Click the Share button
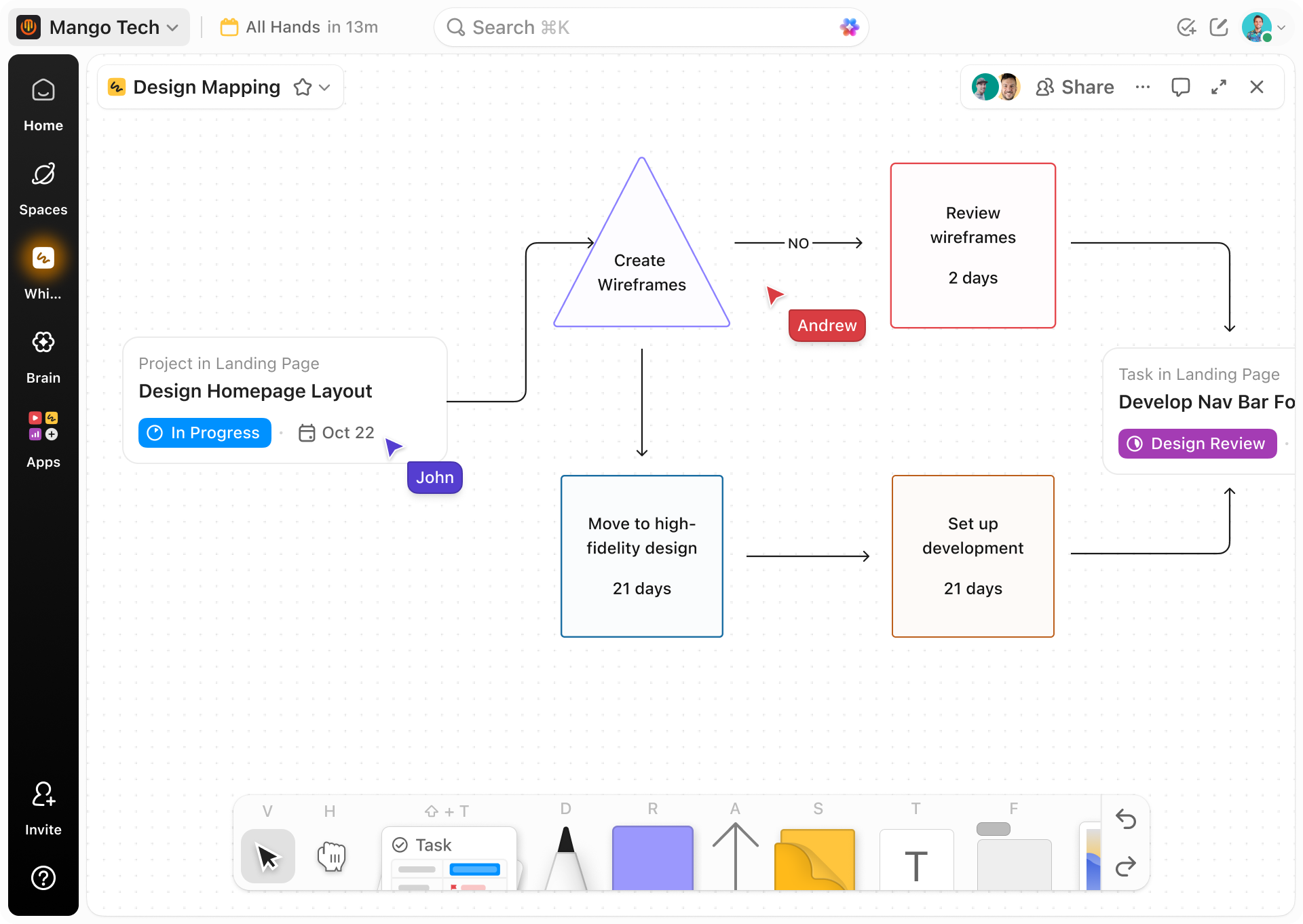 (x=1074, y=87)
